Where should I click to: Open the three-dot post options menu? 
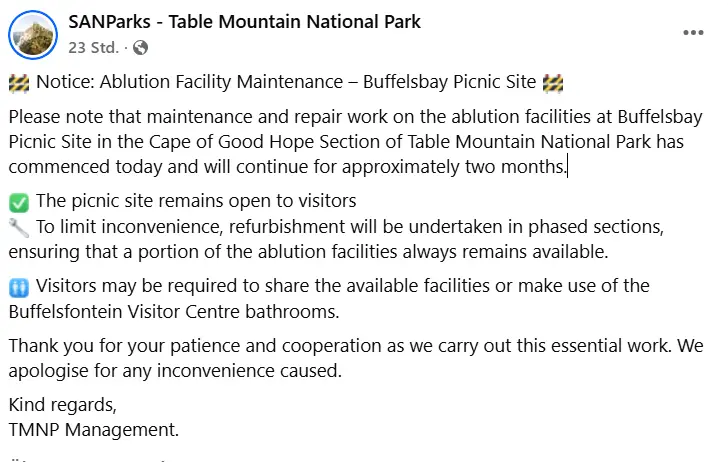coord(693,33)
